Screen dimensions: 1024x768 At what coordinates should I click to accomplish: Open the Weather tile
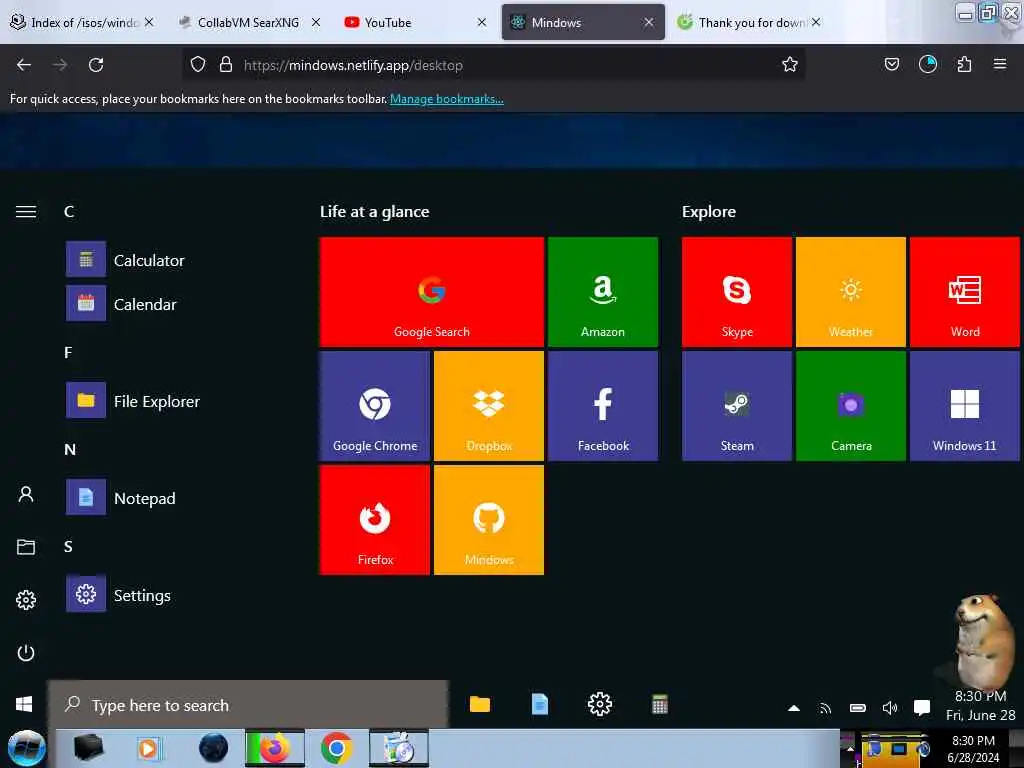[850, 292]
